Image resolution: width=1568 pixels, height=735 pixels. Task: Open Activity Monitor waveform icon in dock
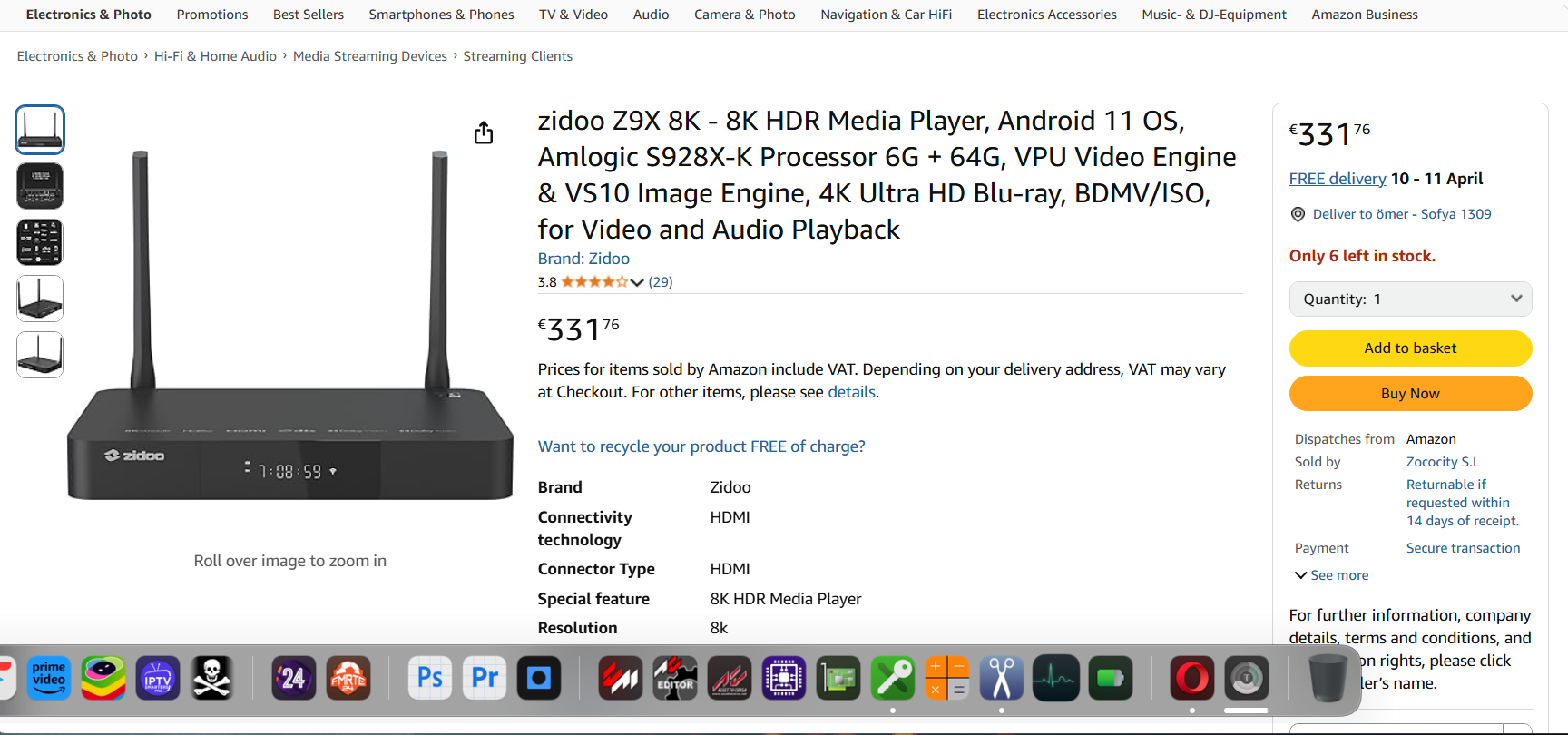(1056, 678)
